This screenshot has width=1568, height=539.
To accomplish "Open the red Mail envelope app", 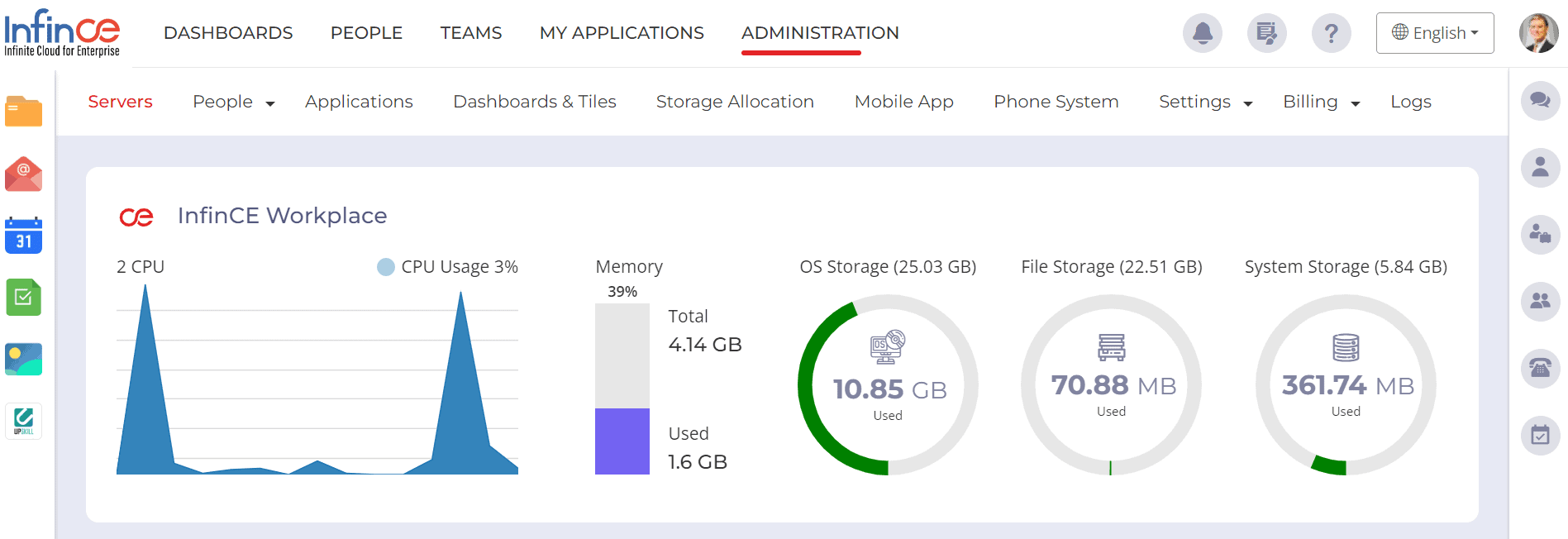I will [23, 174].
